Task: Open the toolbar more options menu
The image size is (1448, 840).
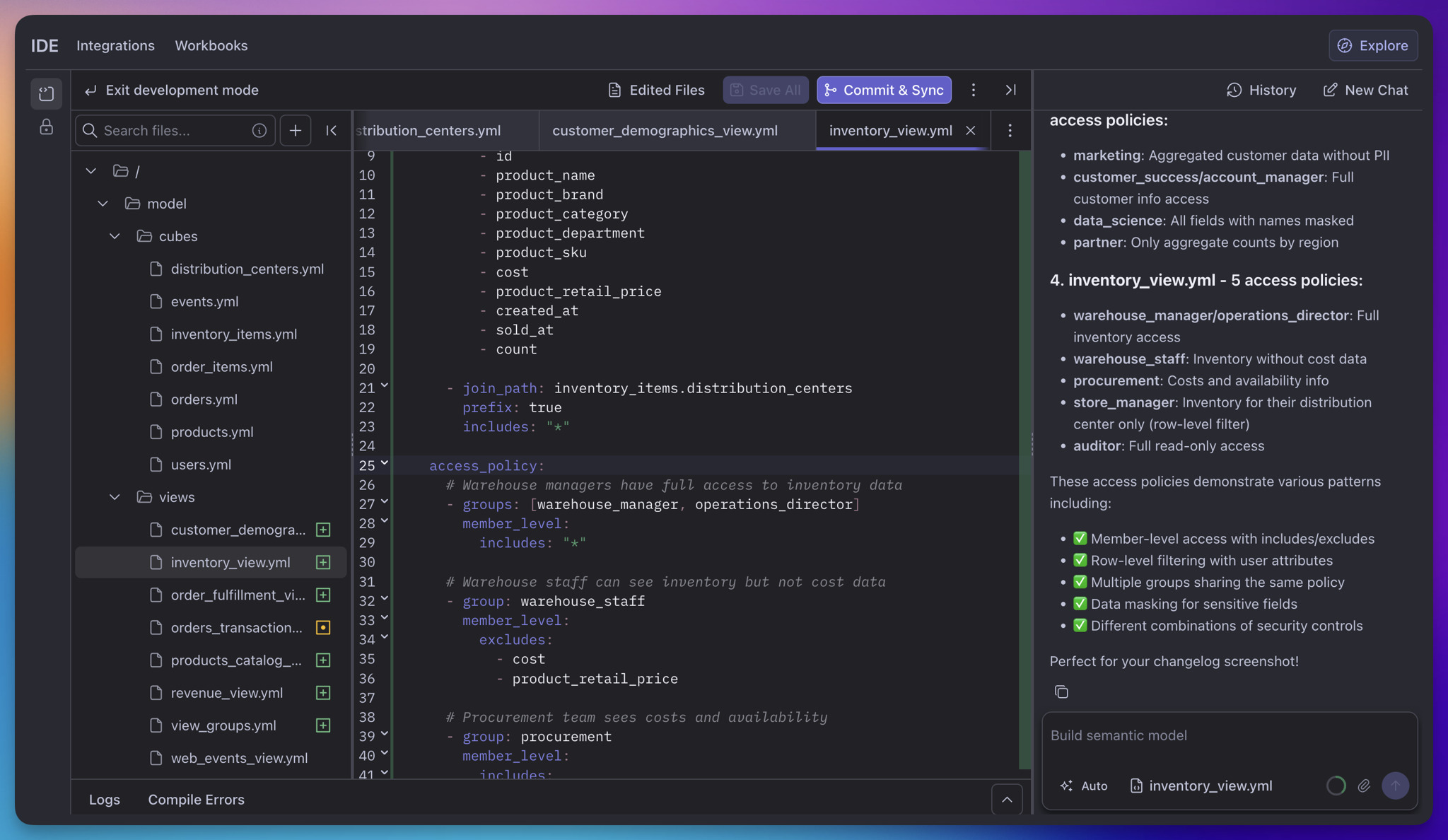Action: (974, 90)
